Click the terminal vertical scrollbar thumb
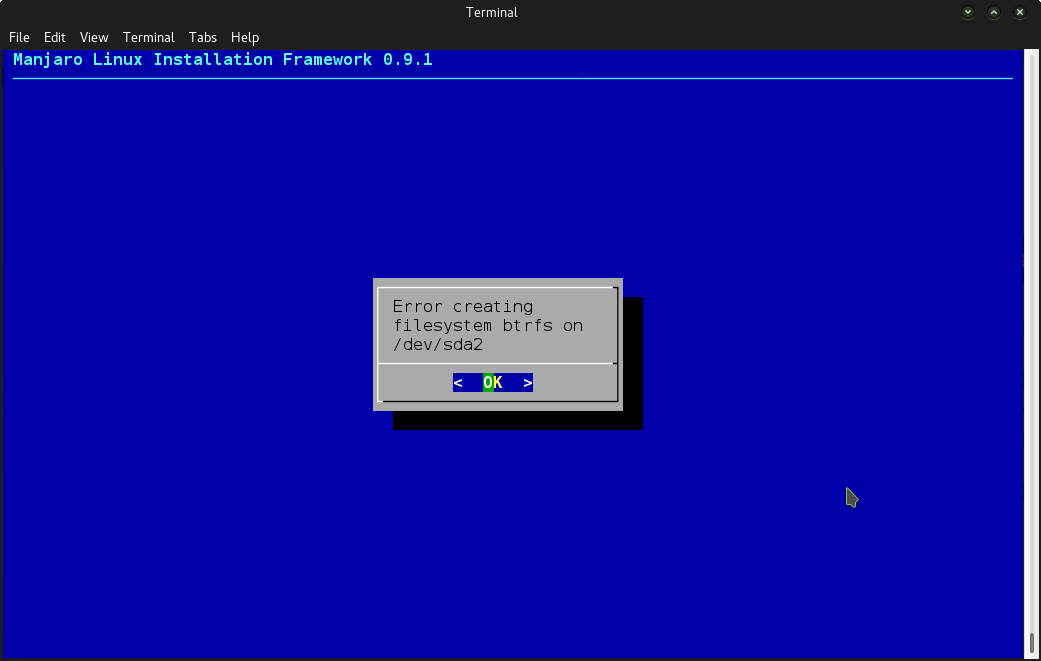 click(1032, 642)
